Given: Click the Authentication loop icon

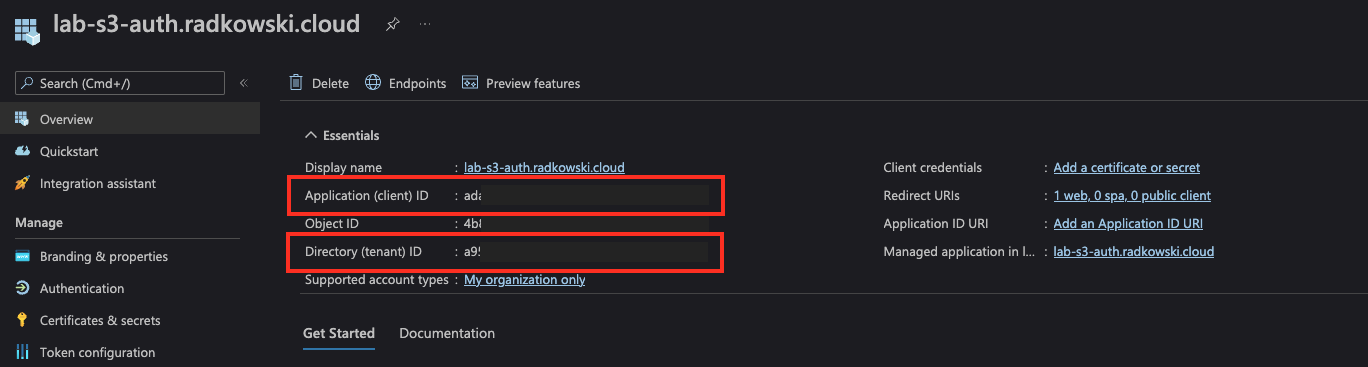Looking at the screenshot, I should [22, 288].
